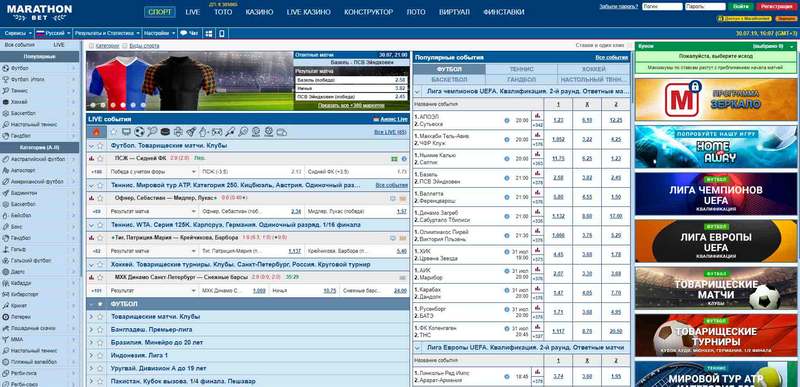800x387 pixels.
Task: Select the hockey puck icon in LIVE filter
Action: point(165,132)
